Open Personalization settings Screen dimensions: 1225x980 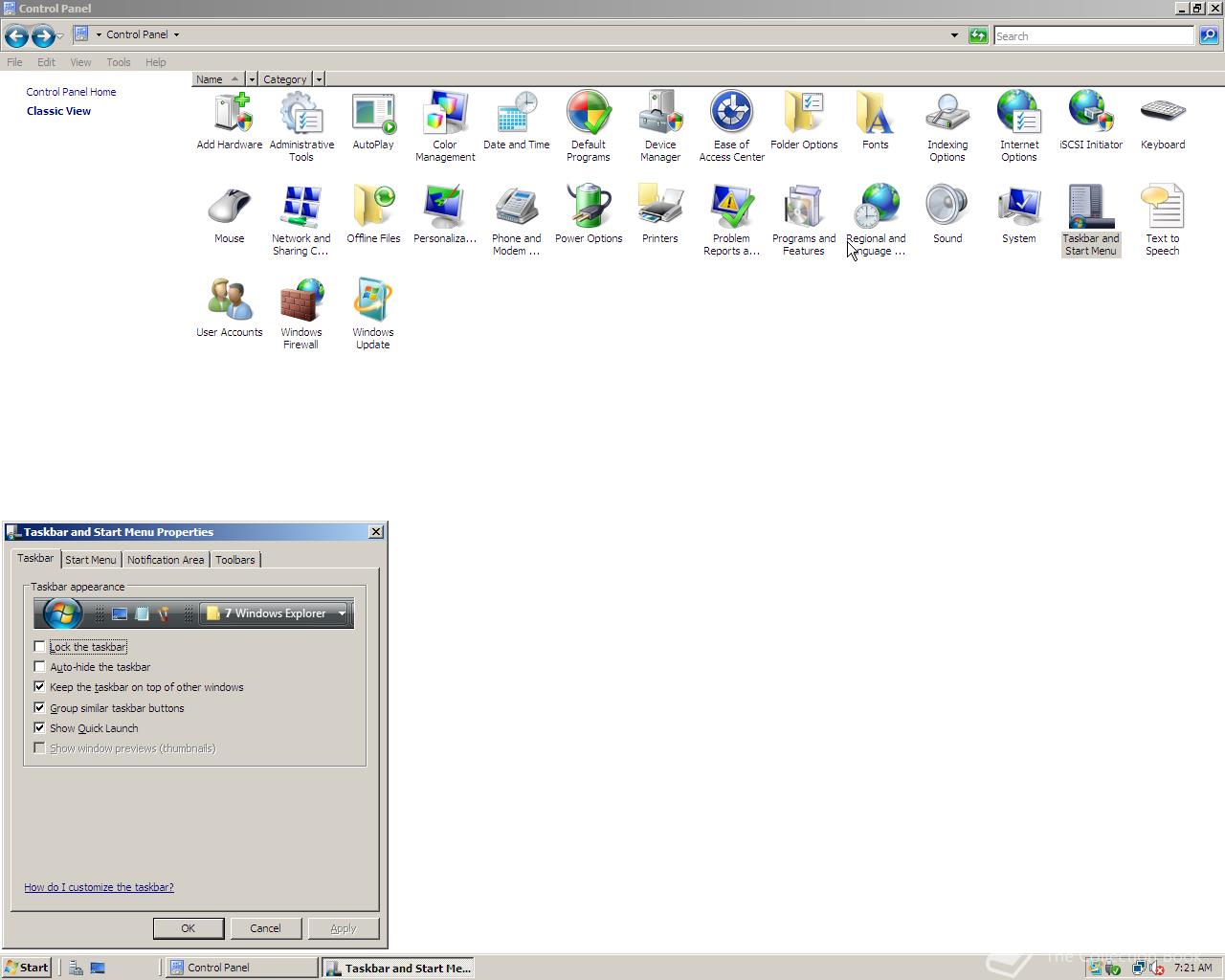coord(445,215)
